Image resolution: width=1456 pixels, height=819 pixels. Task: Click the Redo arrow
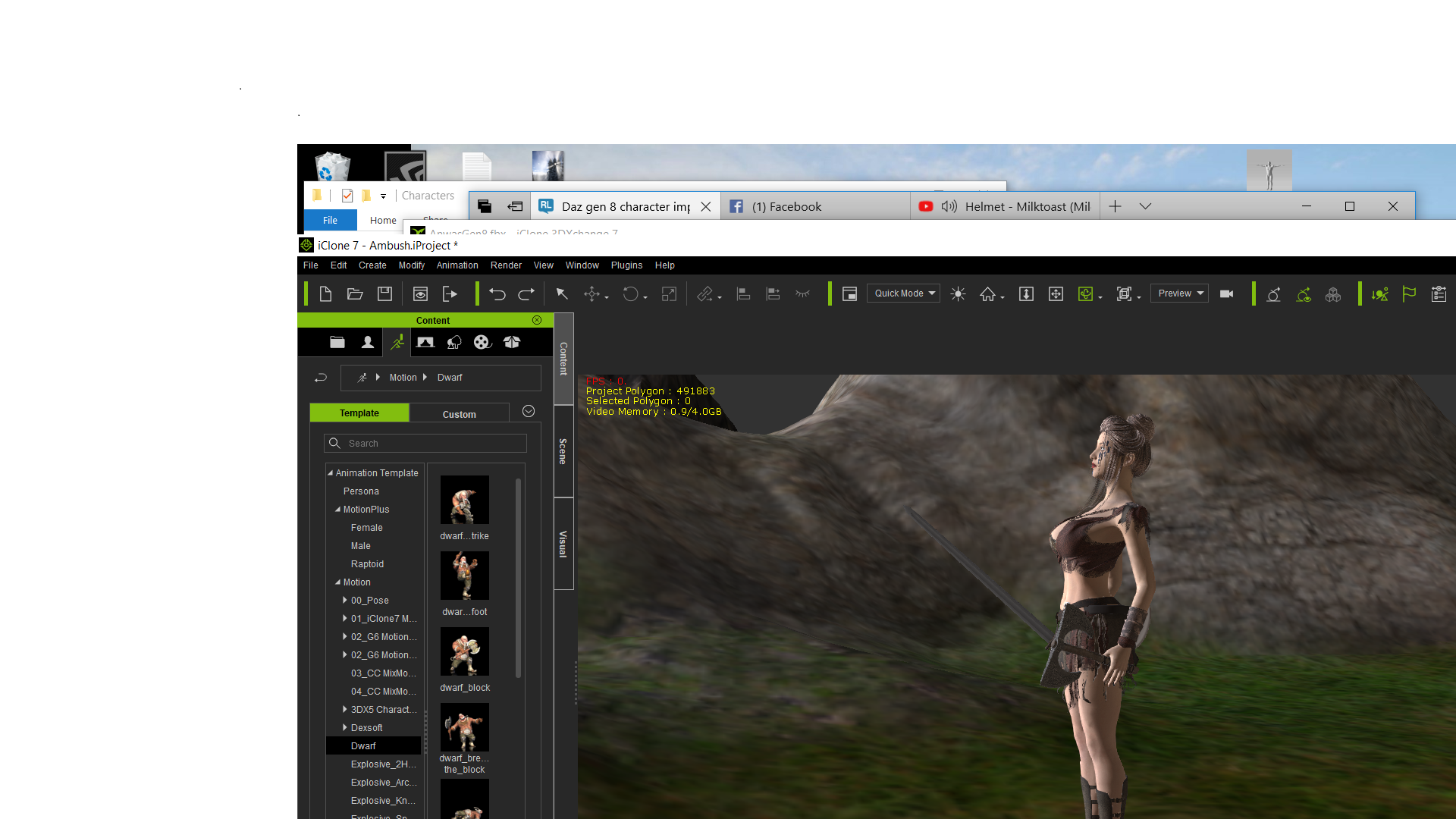click(x=526, y=294)
